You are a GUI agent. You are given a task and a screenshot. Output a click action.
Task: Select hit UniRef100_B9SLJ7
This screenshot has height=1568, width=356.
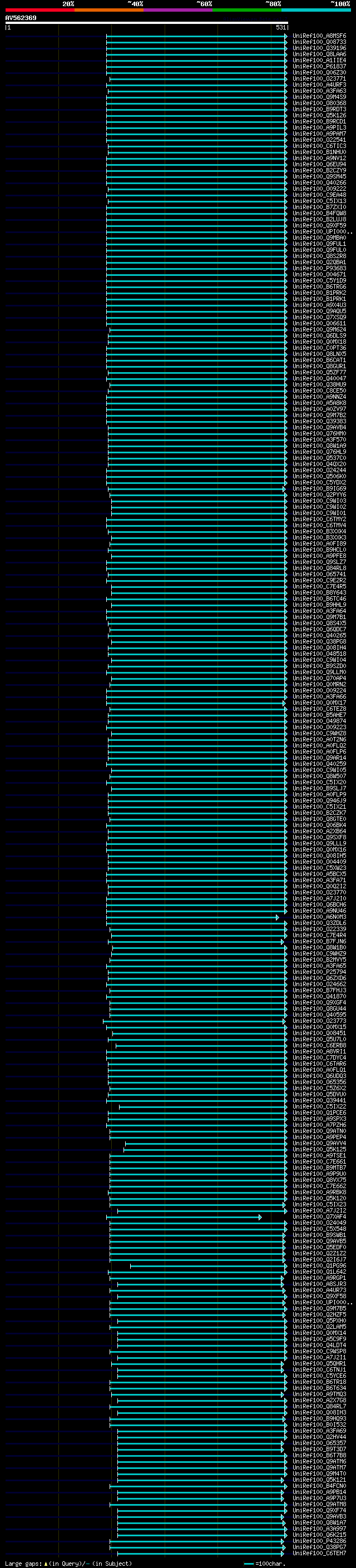point(319,788)
